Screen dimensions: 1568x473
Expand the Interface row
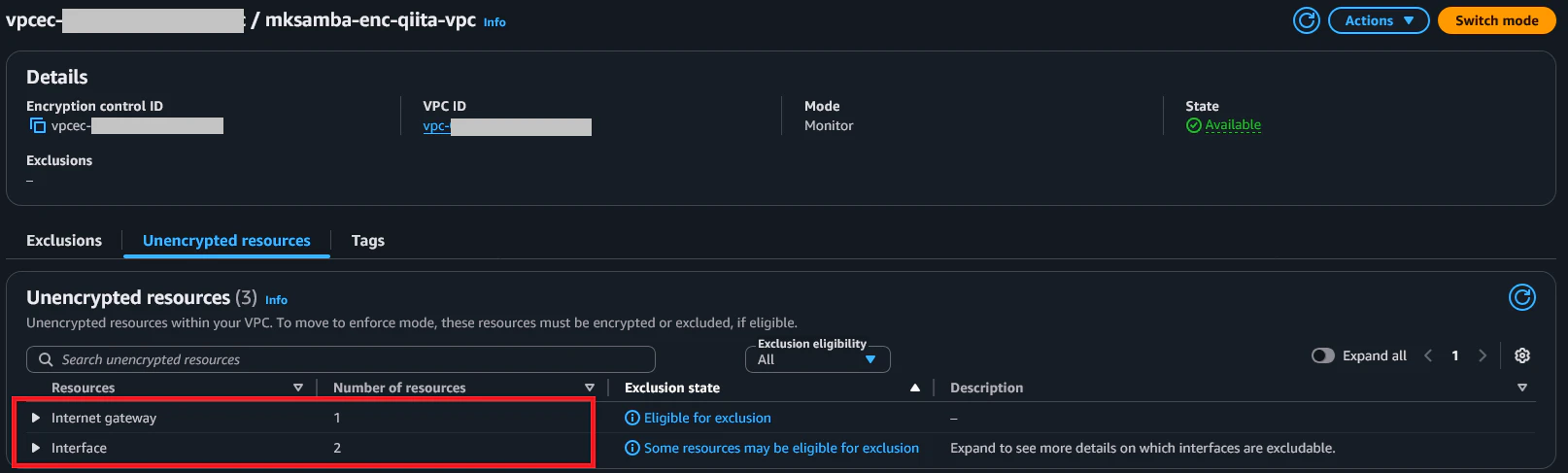[x=36, y=448]
